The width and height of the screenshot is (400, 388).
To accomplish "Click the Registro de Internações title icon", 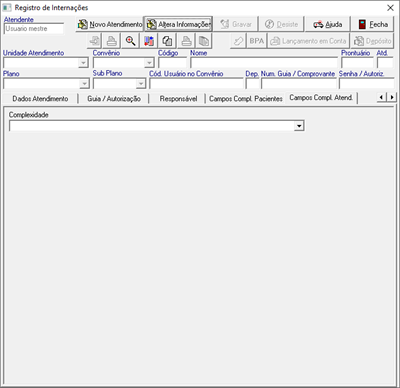I will tap(7, 8).
